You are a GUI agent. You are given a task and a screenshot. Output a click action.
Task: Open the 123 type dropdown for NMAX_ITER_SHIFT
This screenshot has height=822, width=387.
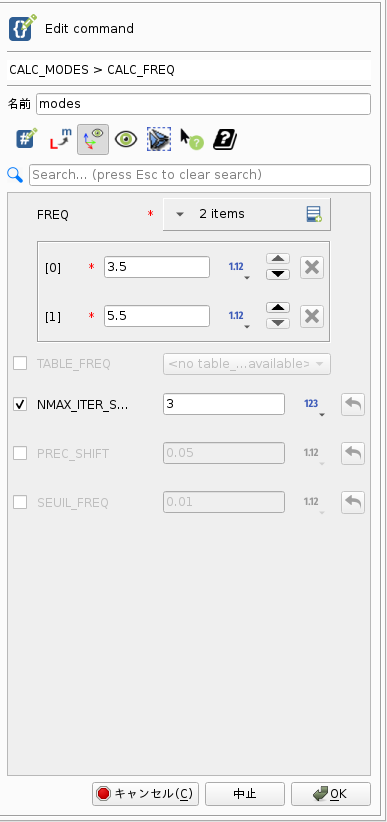pos(313,406)
